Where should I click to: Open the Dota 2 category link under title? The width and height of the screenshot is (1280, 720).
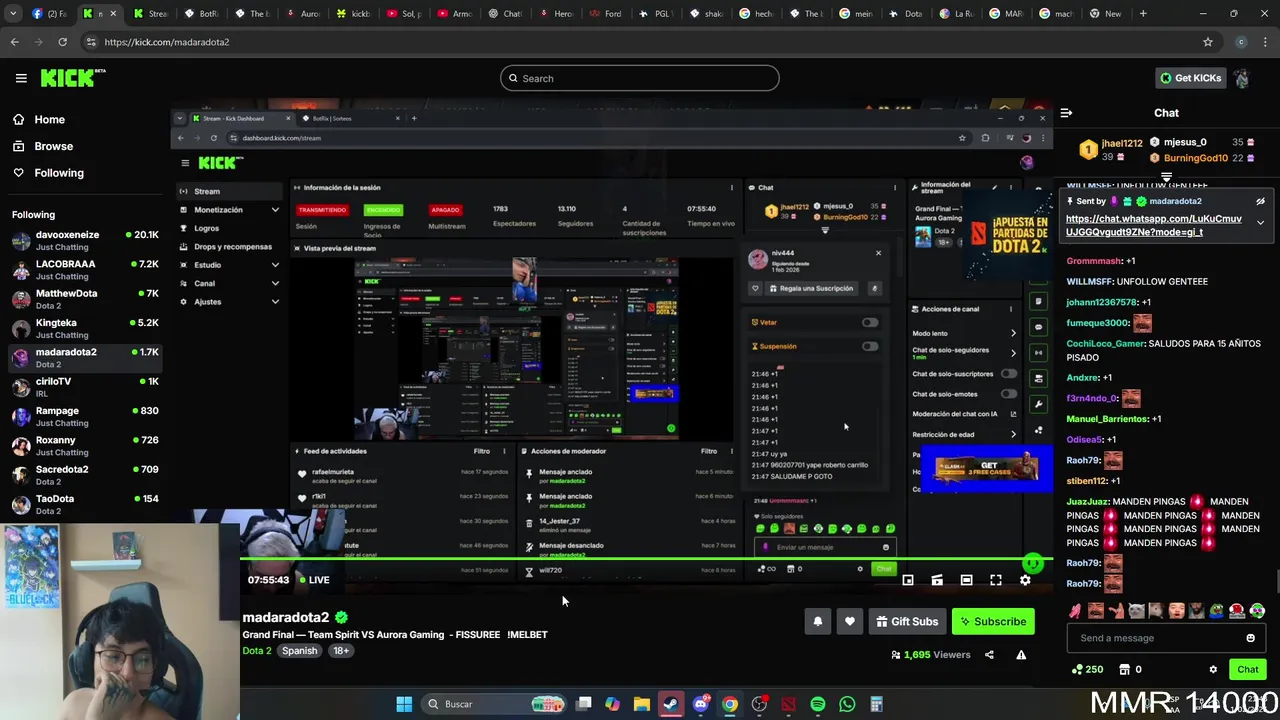257,651
